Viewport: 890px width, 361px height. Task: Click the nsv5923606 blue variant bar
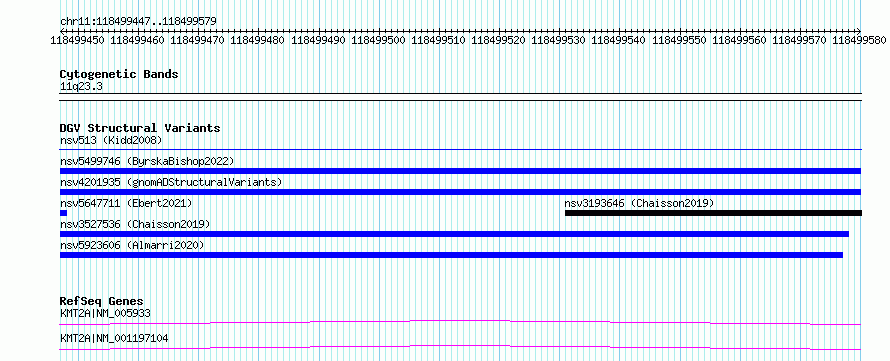click(x=451, y=255)
